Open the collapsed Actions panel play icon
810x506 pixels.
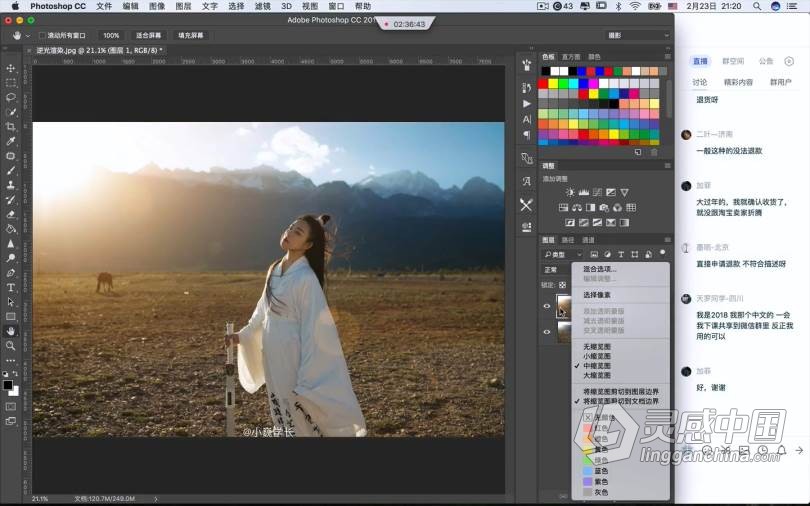point(526,103)
